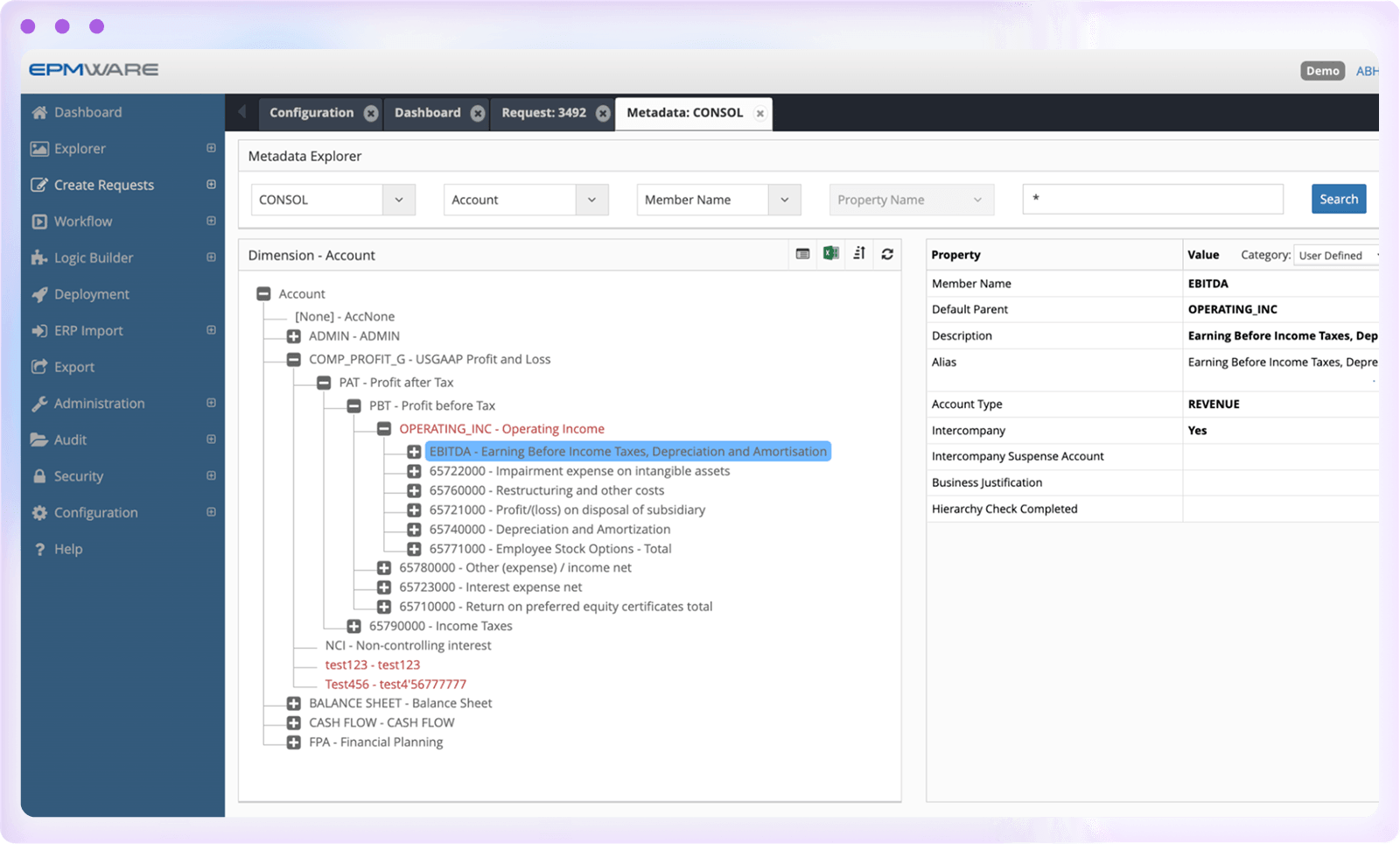Viewport: 1400px width, 844px height.
Task: Click the Deployment rocket icon in sidebar
Action: pyautogui.click(x=39, y=295)
